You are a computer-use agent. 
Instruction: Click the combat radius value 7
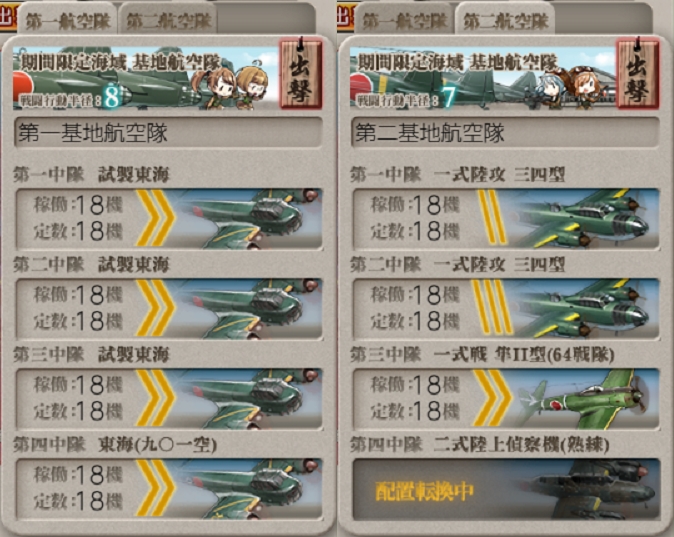(x=448, y=96)
